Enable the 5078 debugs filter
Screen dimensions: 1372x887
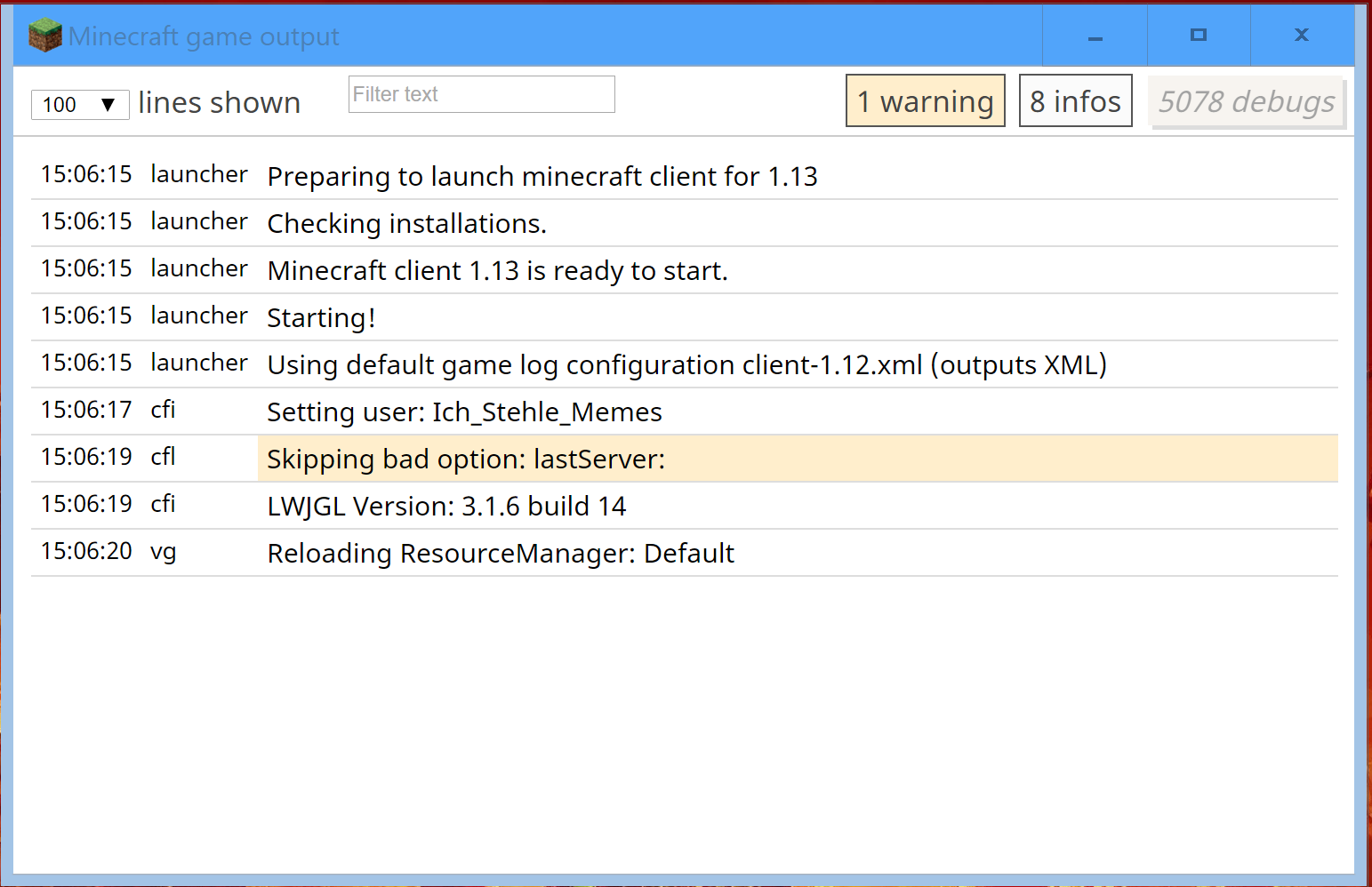[x=1246, y=102]
